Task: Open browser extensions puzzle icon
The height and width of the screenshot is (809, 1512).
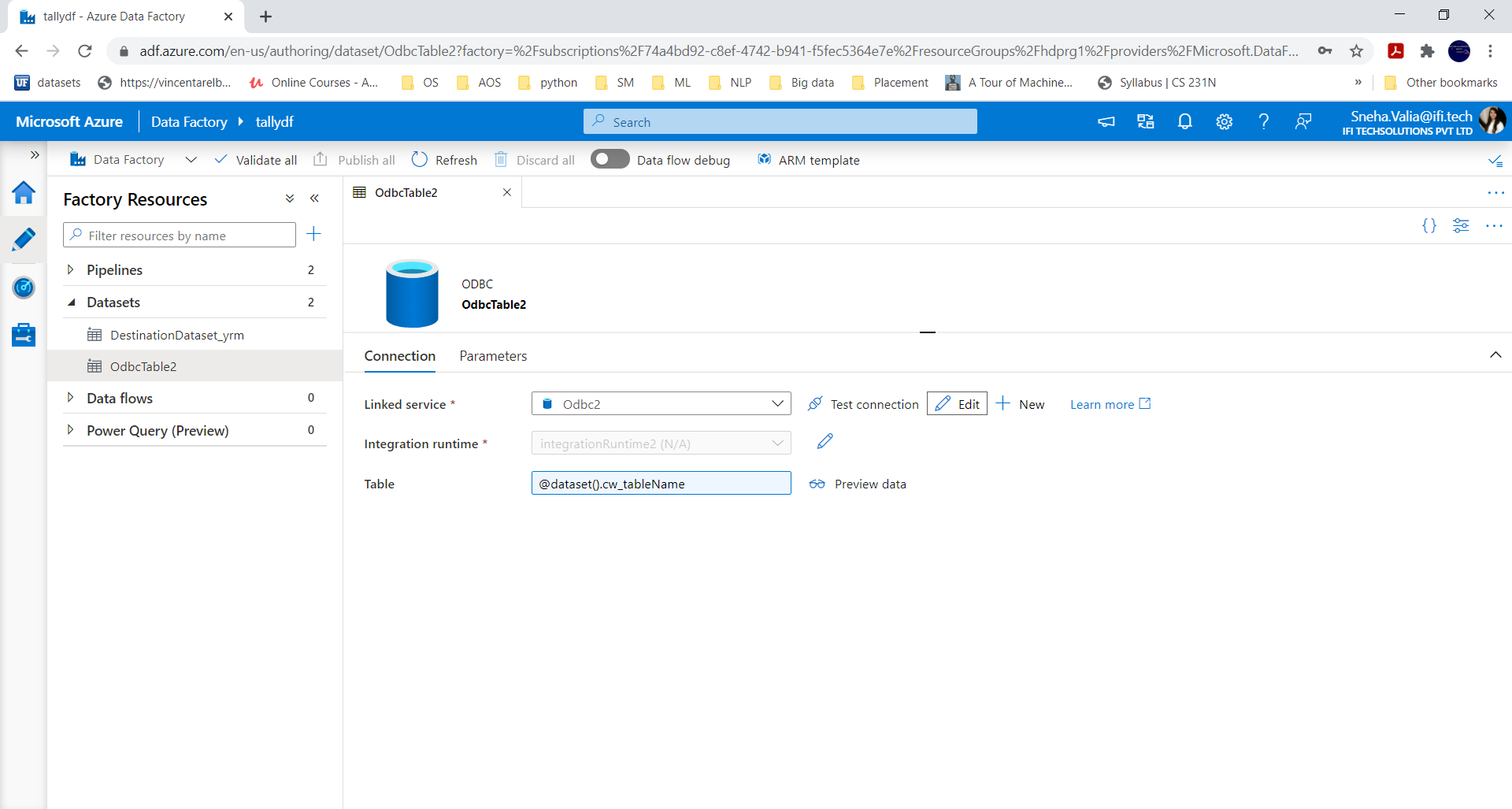Action: point(1427,50)
